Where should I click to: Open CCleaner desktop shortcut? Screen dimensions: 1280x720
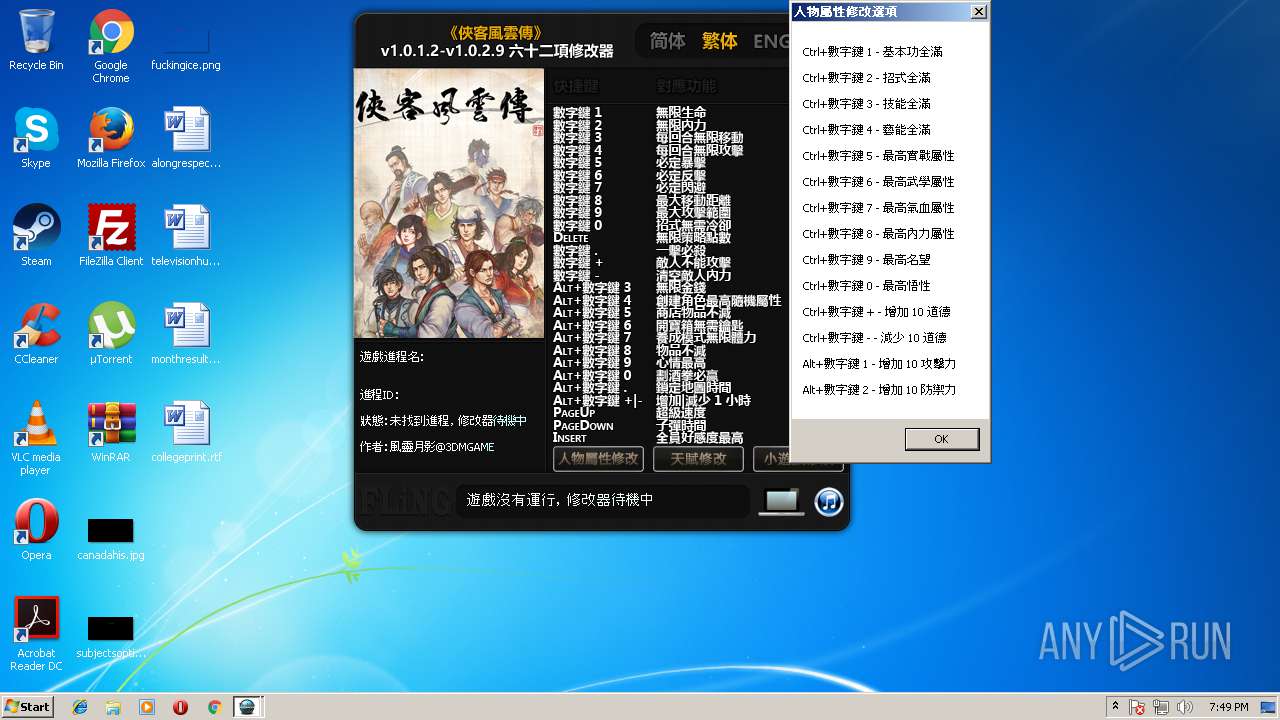(36, 334)
